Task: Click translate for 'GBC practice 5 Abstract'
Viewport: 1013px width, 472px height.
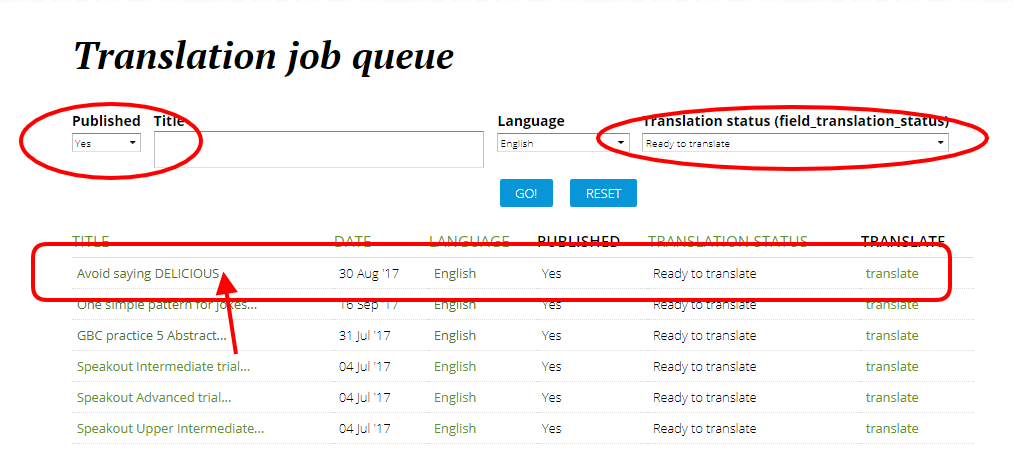Action: (x=891, y=336)
